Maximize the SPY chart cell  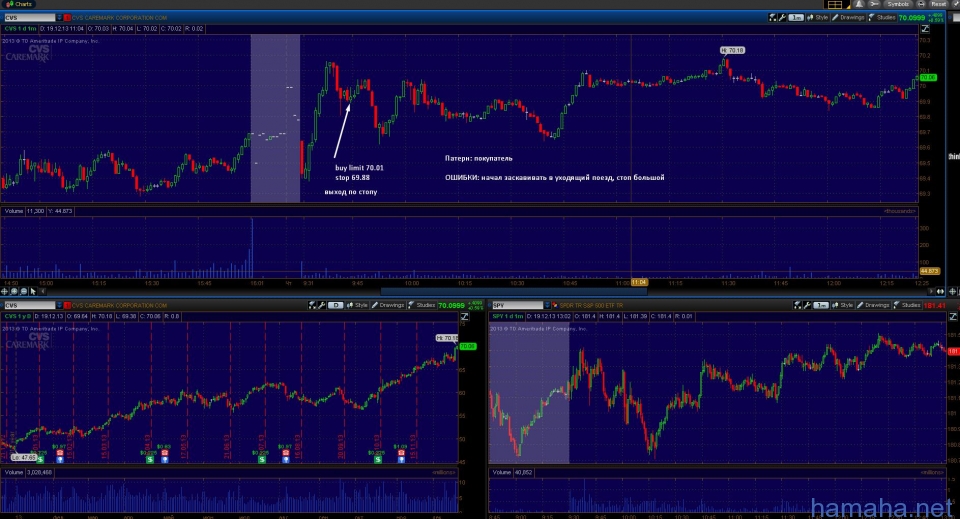pos(953,316)
